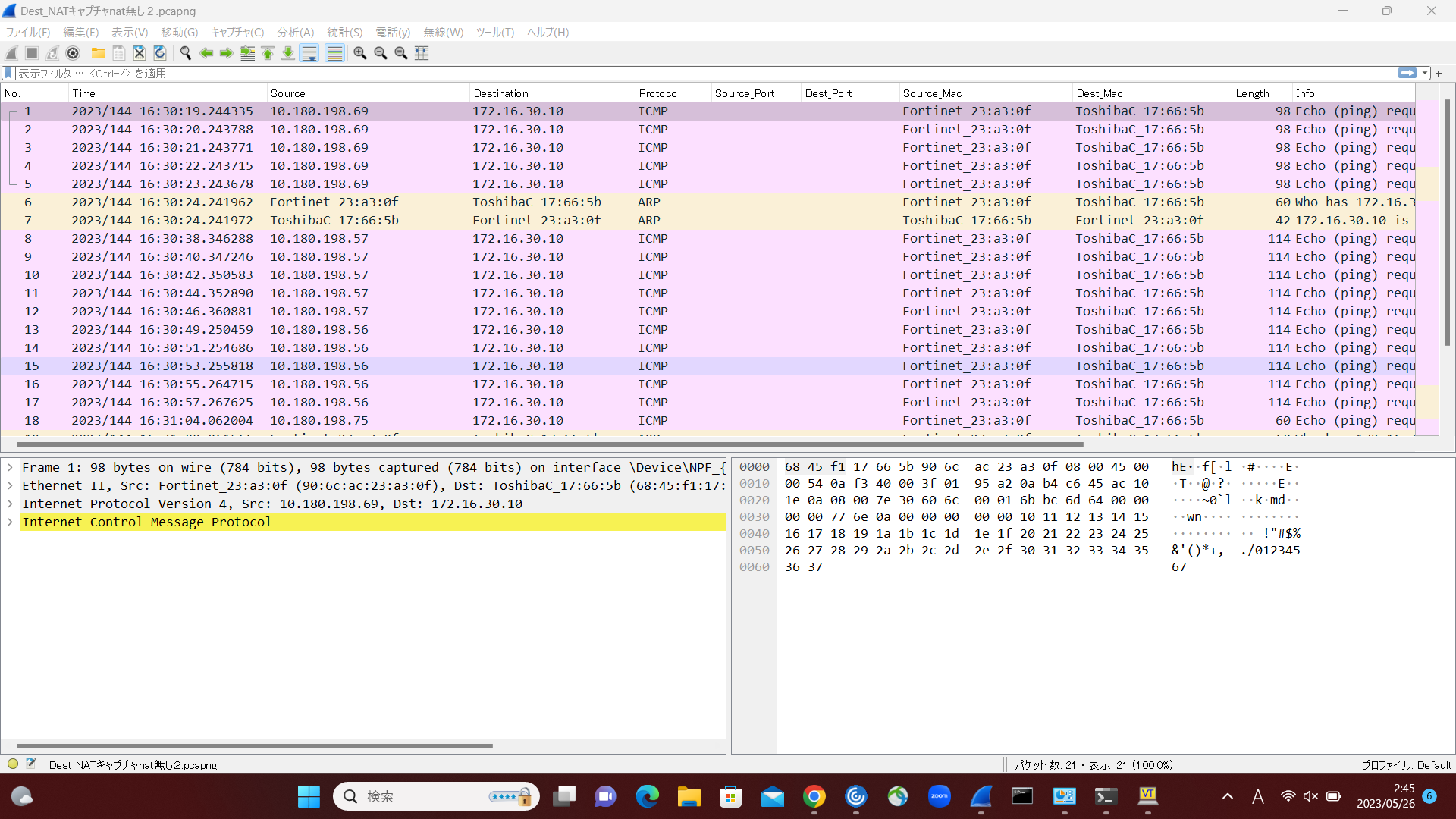Reload this capture file icon
1456x819 pixels.
click(160, 53)
